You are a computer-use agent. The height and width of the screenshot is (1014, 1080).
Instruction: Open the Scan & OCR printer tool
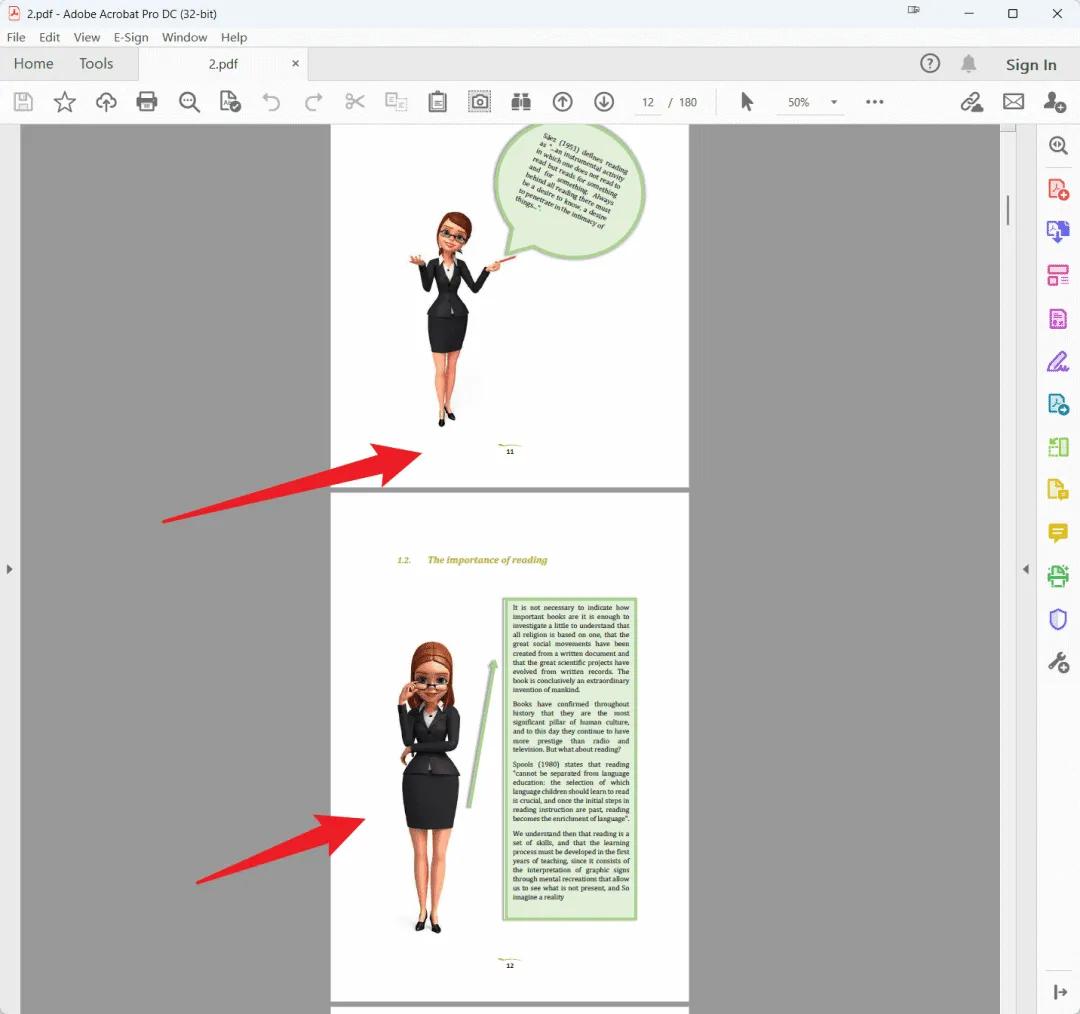[1058, 576]
